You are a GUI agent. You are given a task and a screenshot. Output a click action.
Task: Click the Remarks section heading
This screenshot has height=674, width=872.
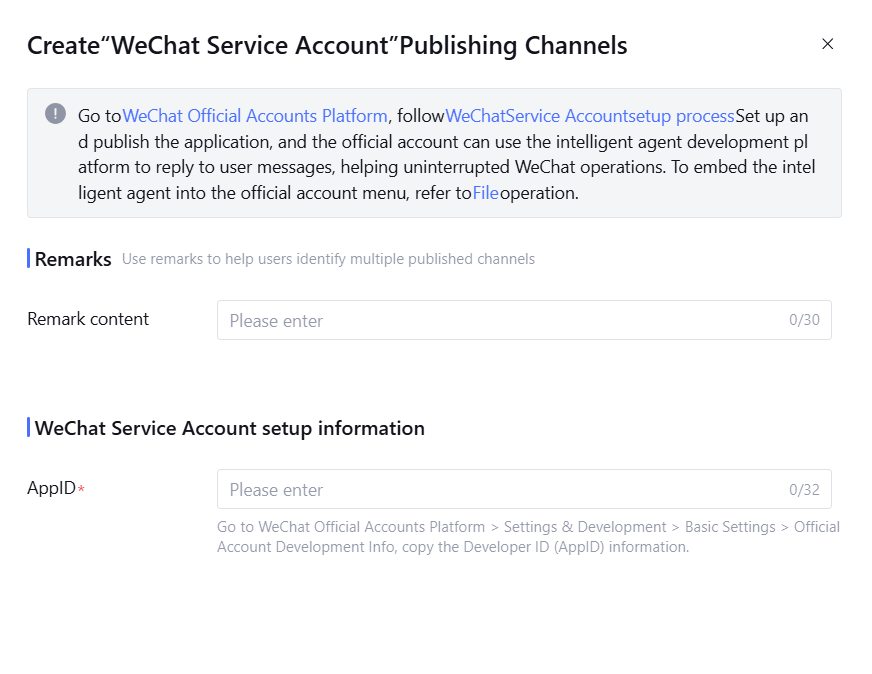pos(73,259)
